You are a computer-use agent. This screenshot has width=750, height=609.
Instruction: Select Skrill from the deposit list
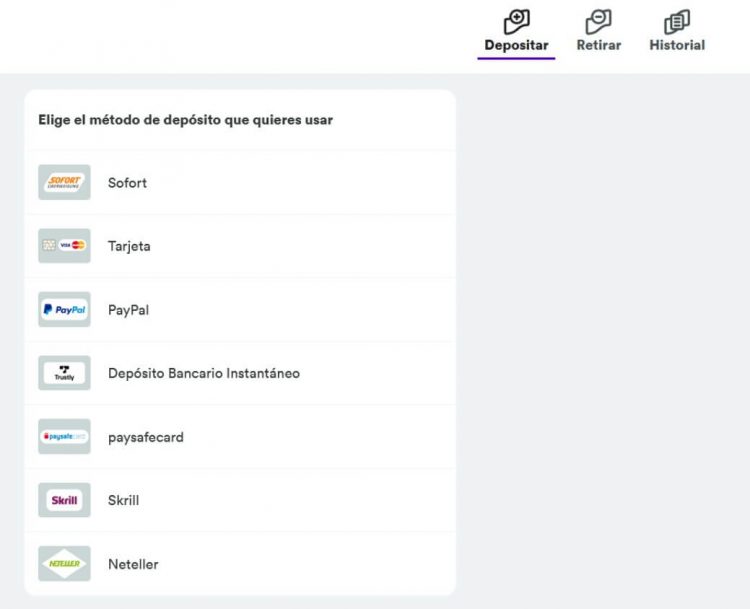click(123, 500)
